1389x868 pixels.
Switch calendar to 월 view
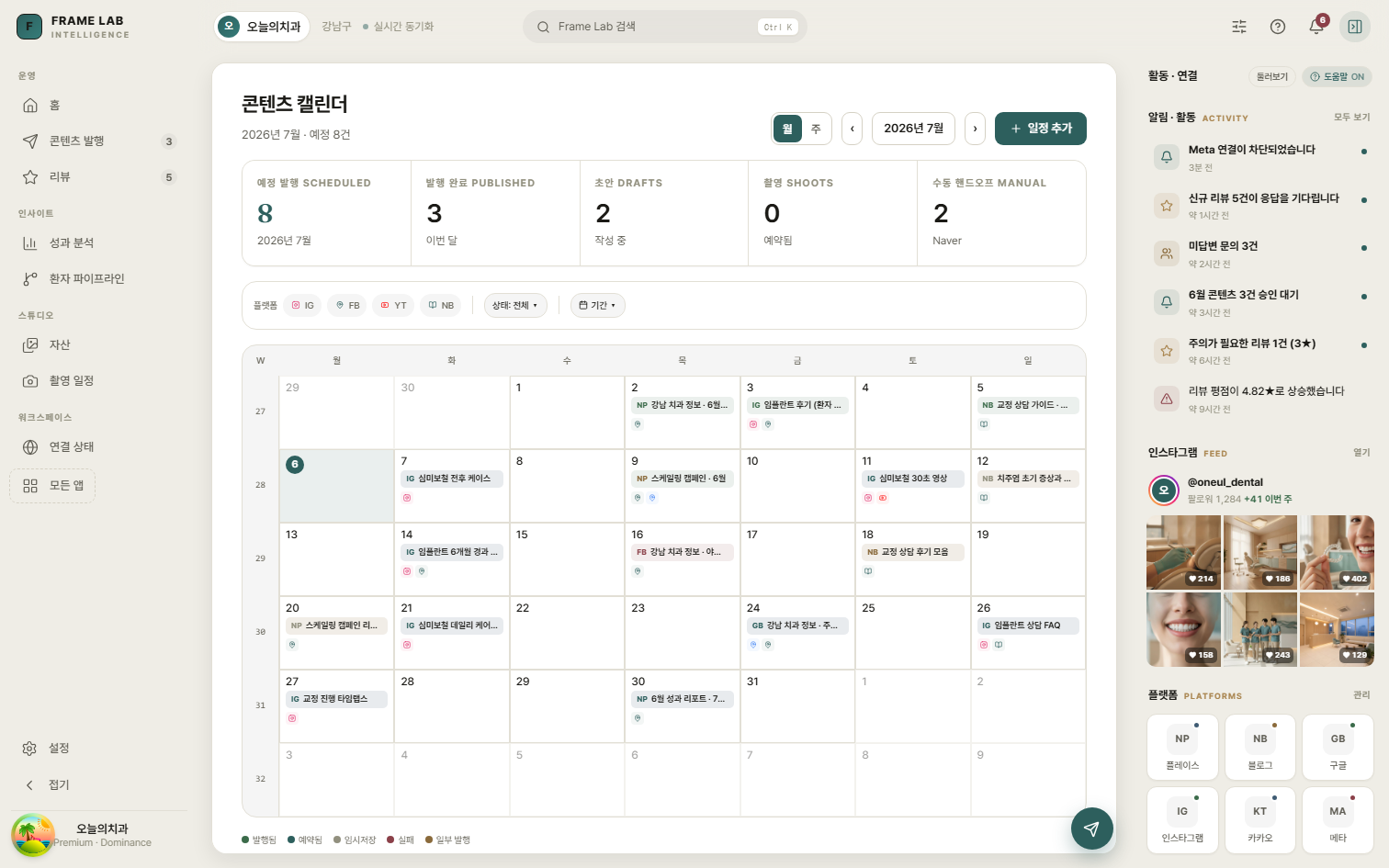point(787,129)
